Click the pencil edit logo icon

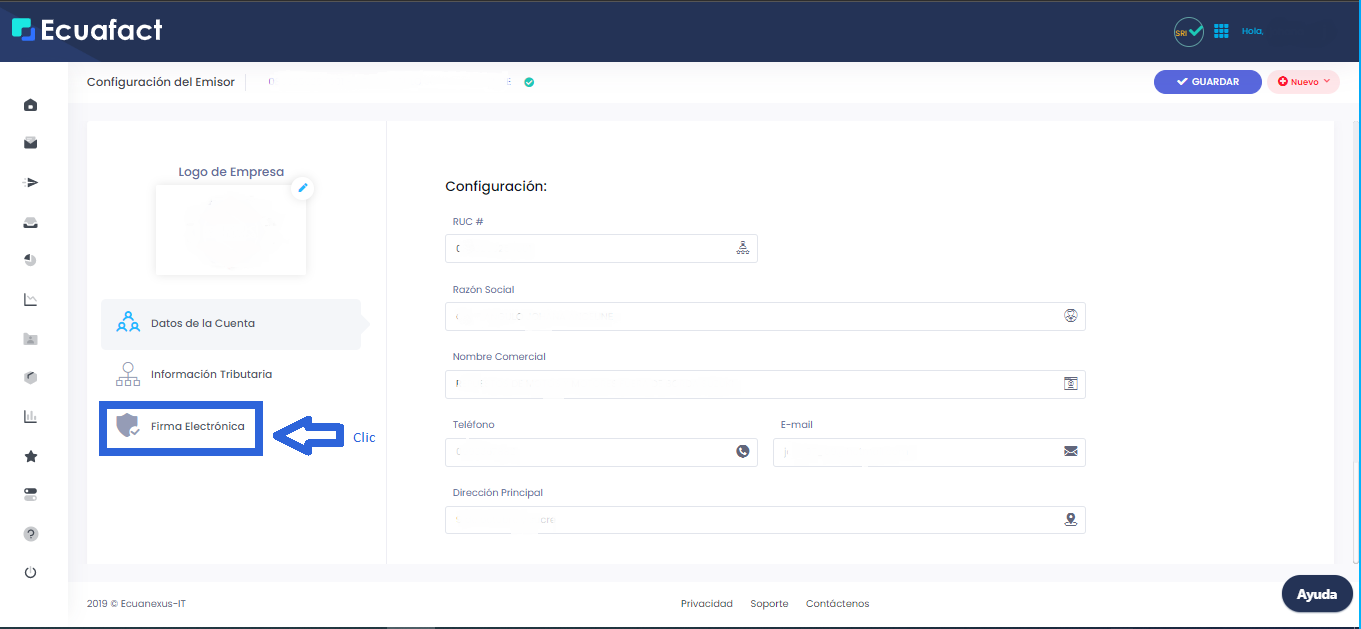point(303,188)
